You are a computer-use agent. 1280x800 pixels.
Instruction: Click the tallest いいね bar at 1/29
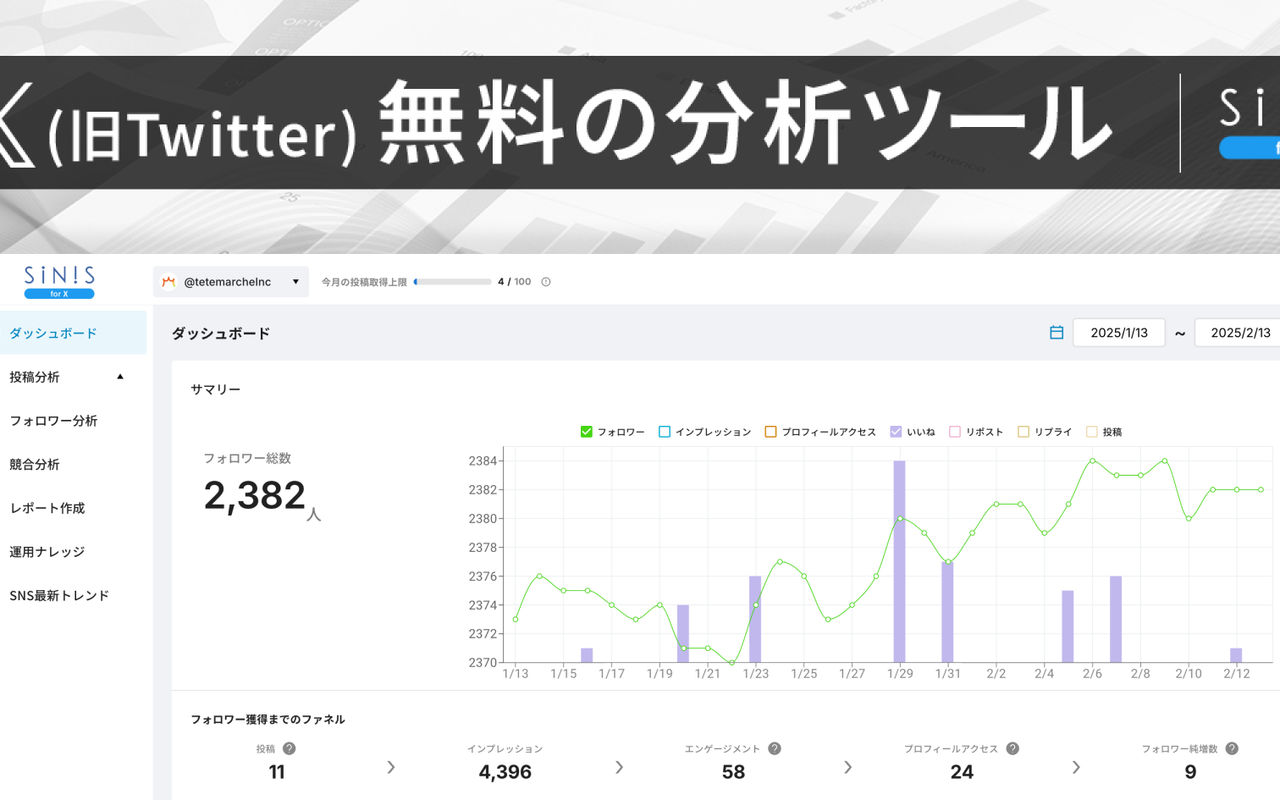tap(899, 561)
